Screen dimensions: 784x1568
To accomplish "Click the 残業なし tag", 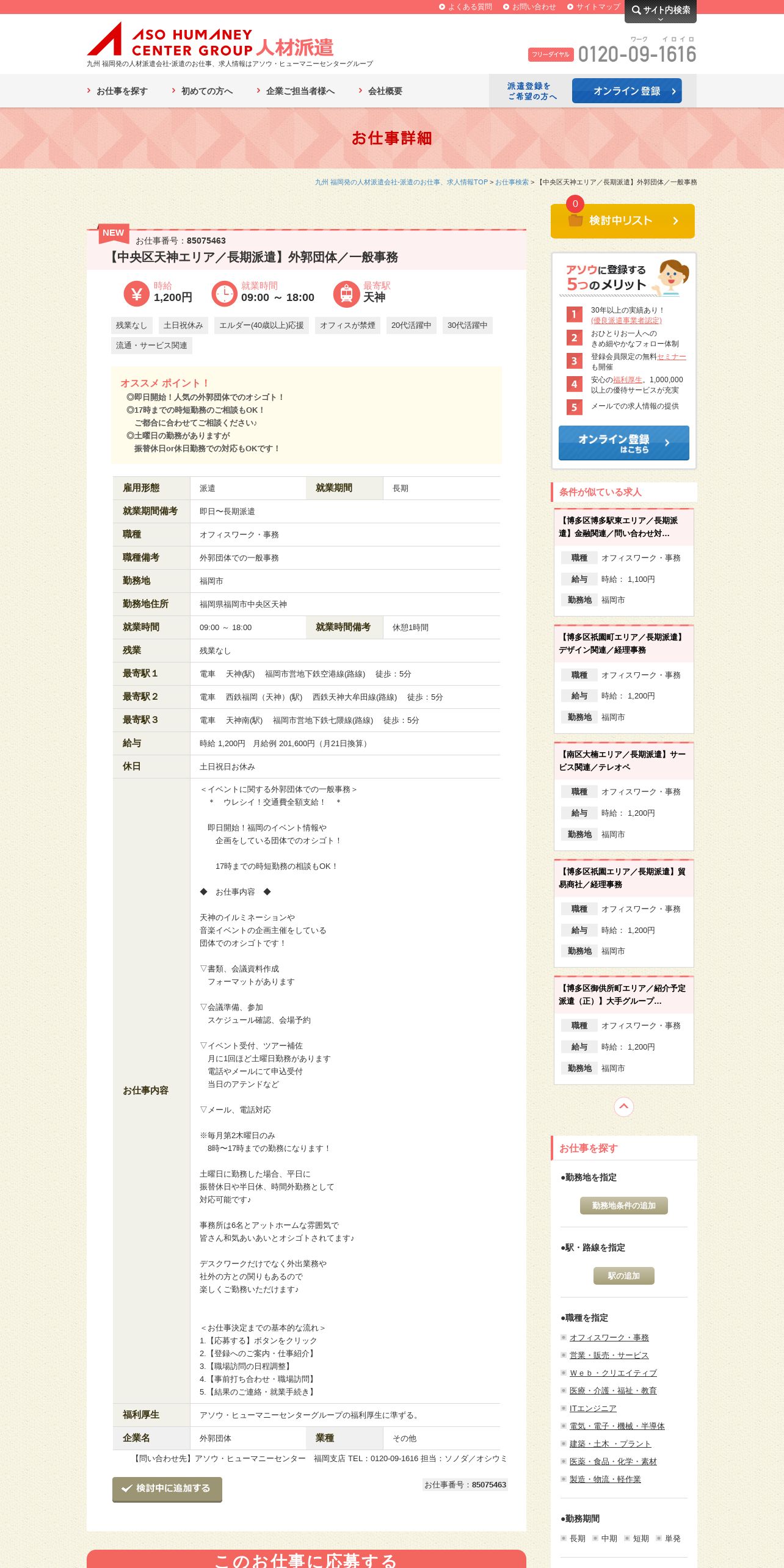I will point(132,325).
